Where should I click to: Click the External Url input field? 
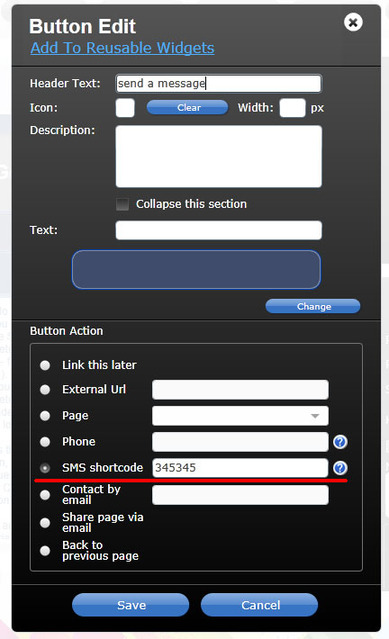[x=240, y=390]
